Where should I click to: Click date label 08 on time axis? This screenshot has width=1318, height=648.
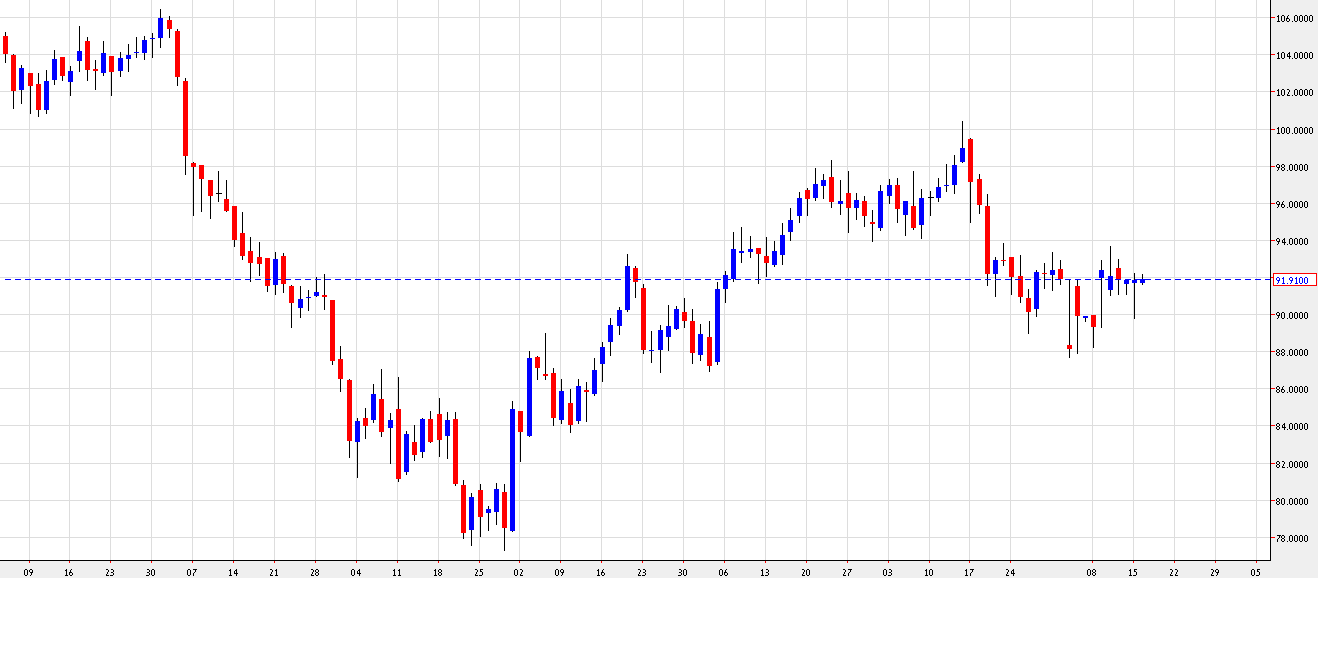click(x=1092, y=573)
